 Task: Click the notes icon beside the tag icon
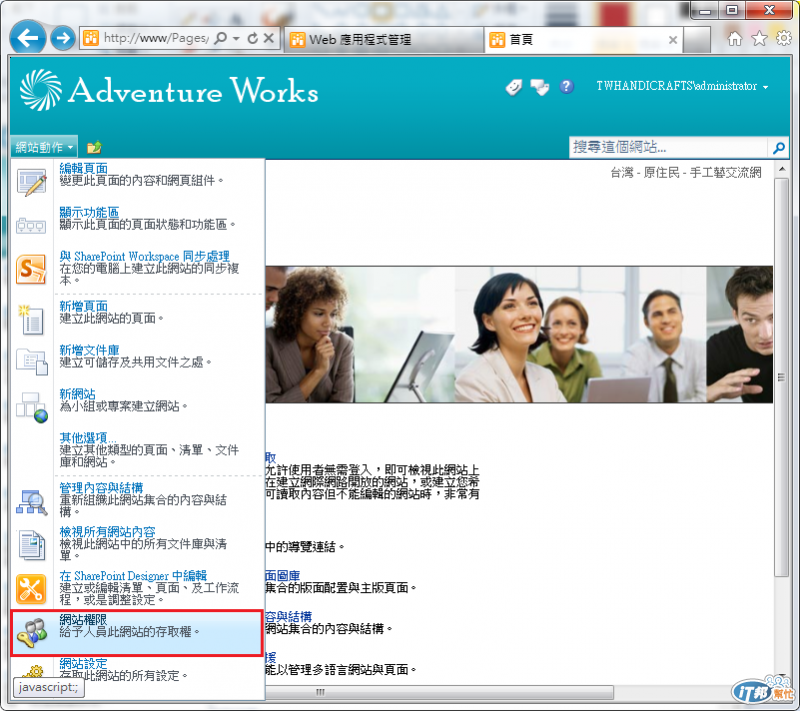[539, 87]
